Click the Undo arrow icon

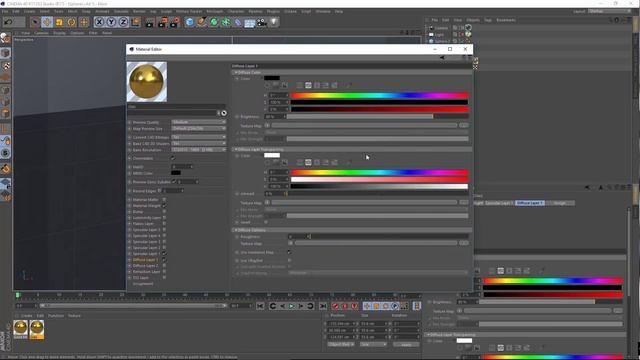pos(9,22)
